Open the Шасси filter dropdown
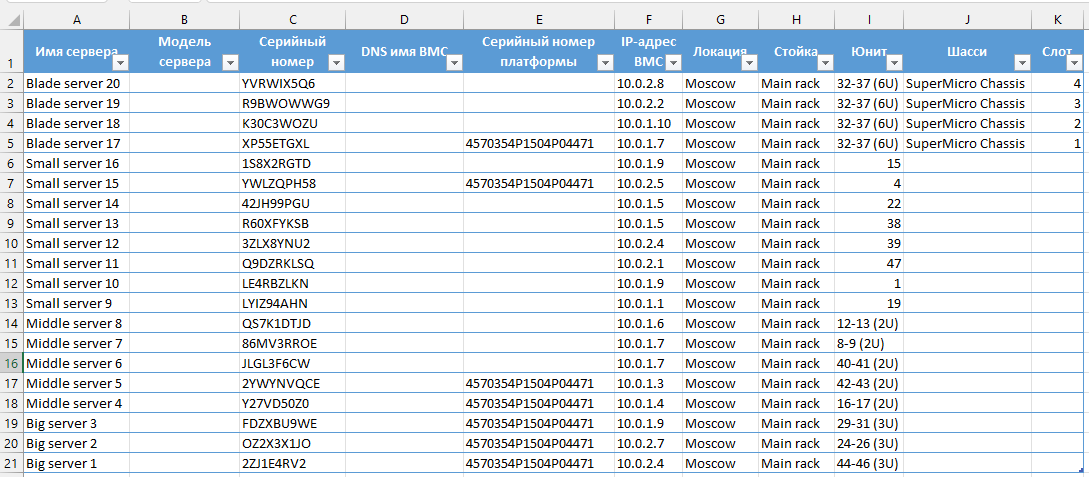The width and height of the screenshot is (1089, 477). click(1023, 62)
